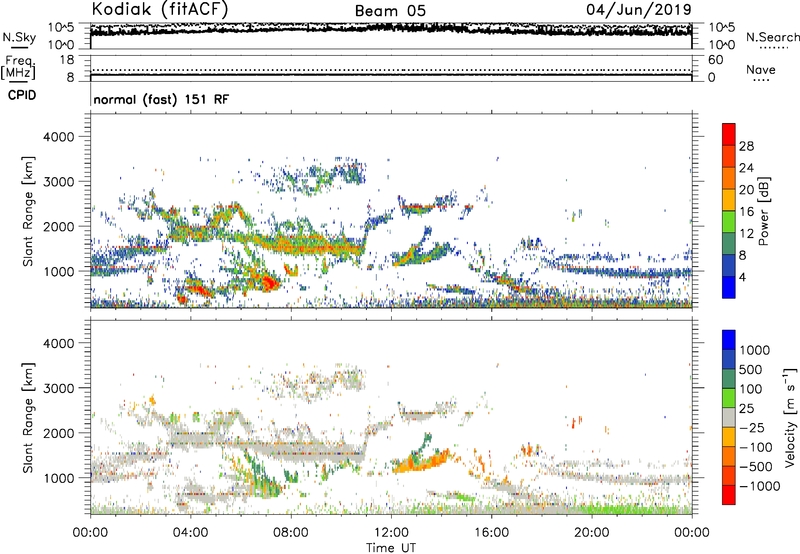The width and height of the screenshot is (800, 554).
Task: Click the '60' Nave axis value
Action: [x=716, y=60]
